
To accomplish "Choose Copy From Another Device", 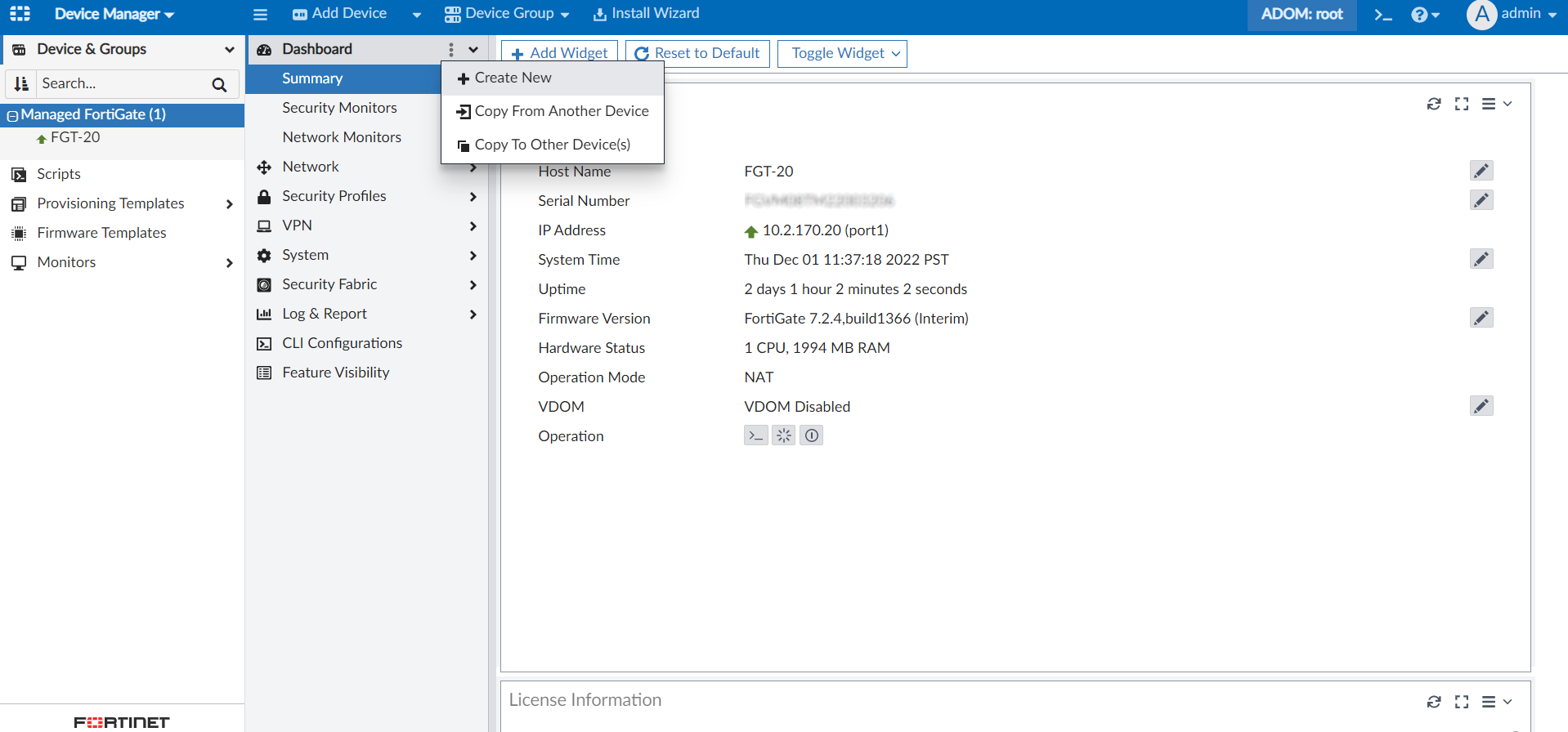I will tap(561, 111).
